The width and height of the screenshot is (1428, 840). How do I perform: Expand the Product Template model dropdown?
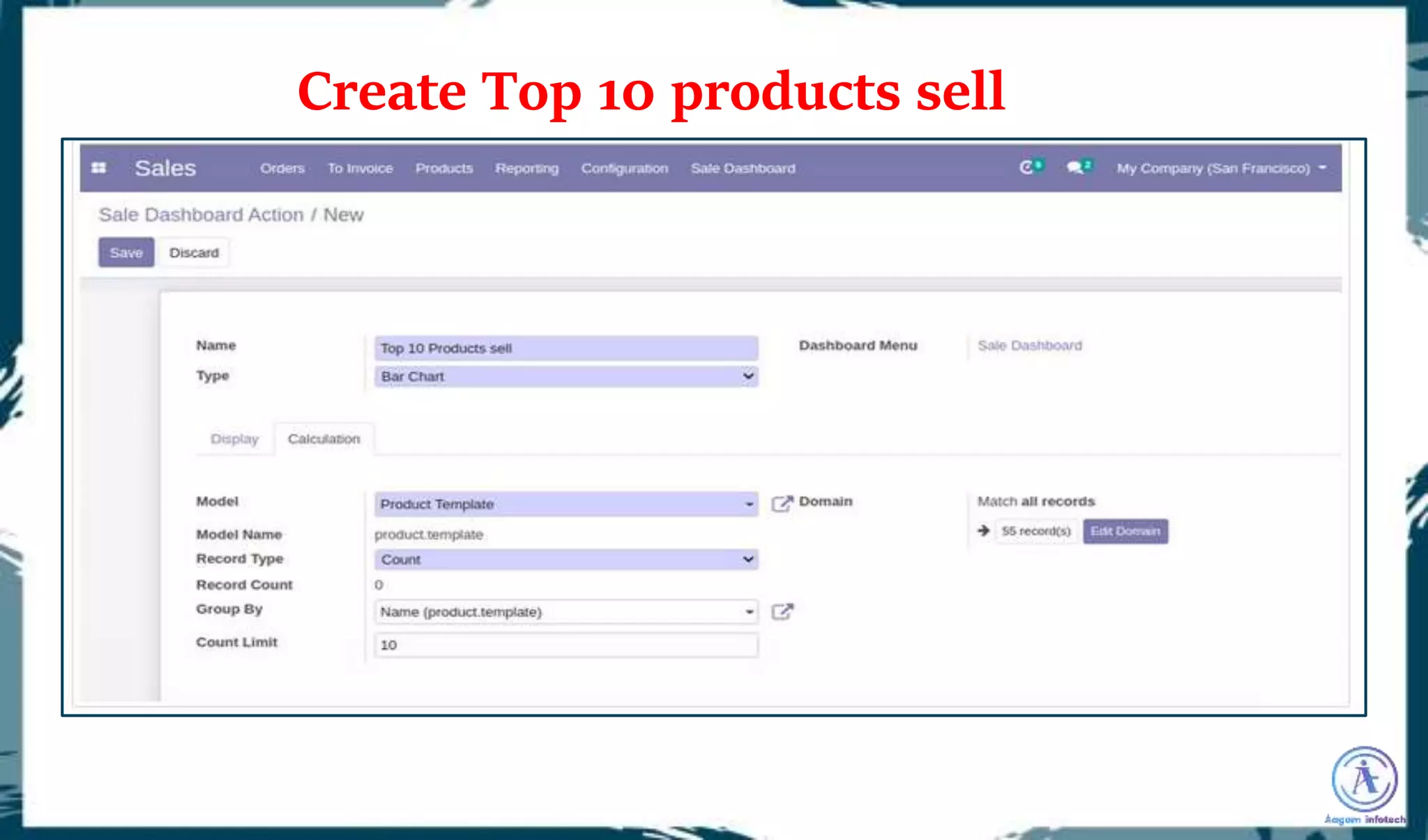(x=749, y=504)
